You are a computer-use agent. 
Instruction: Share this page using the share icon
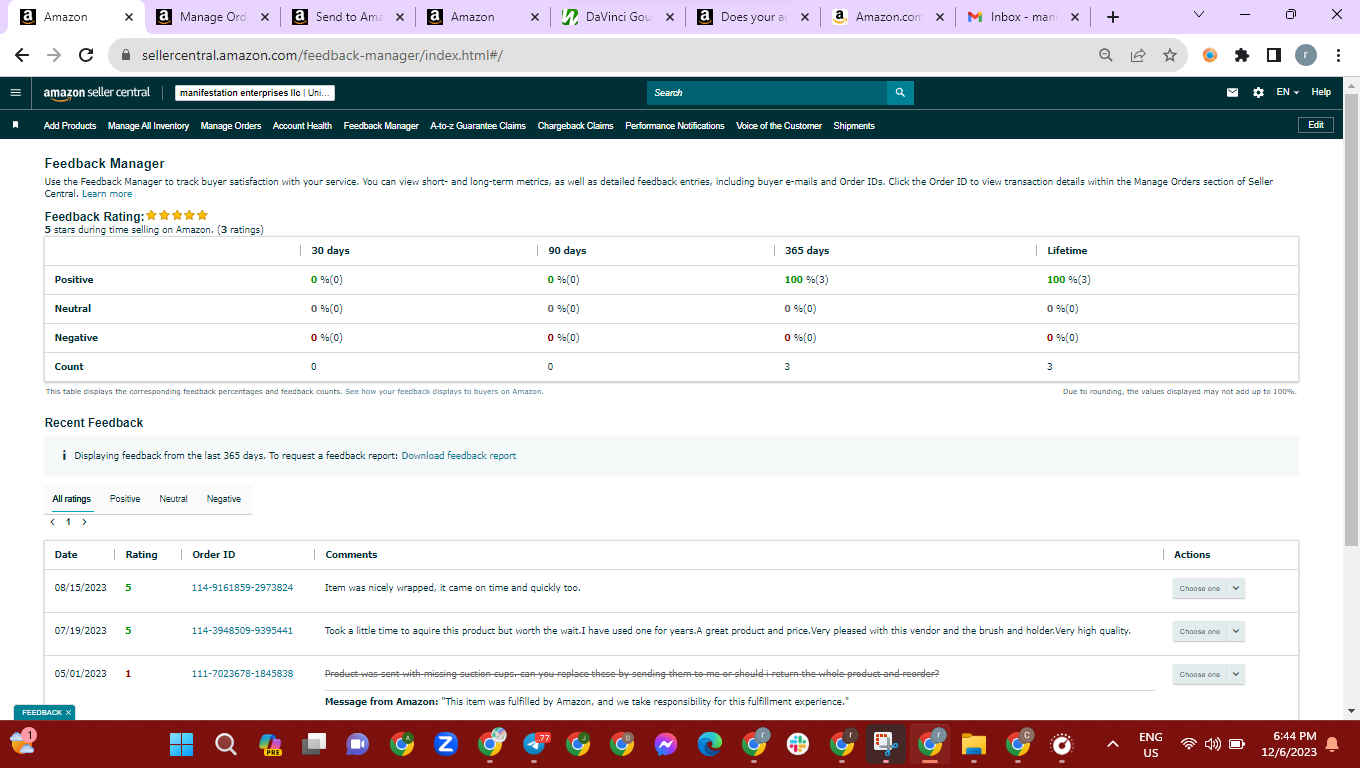tap(1137, 56)
